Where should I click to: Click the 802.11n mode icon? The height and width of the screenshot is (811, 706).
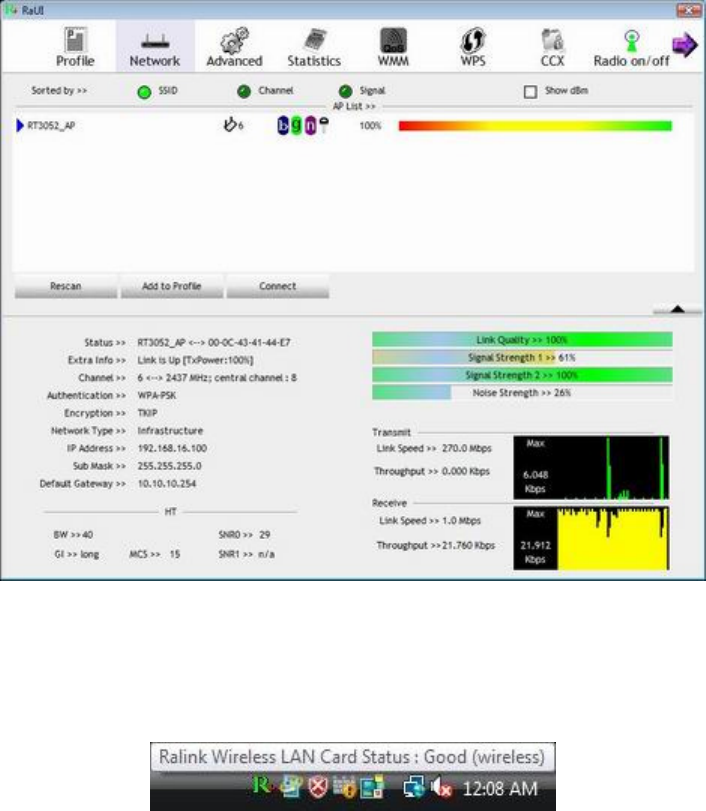coord(310,125)
